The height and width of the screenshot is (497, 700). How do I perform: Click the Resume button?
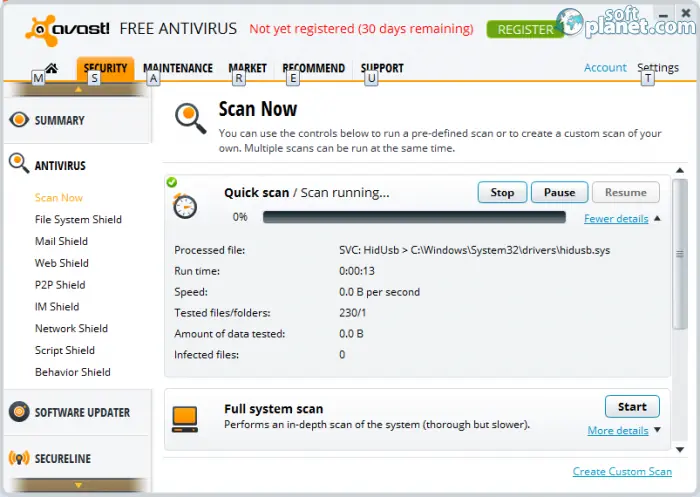625,192
